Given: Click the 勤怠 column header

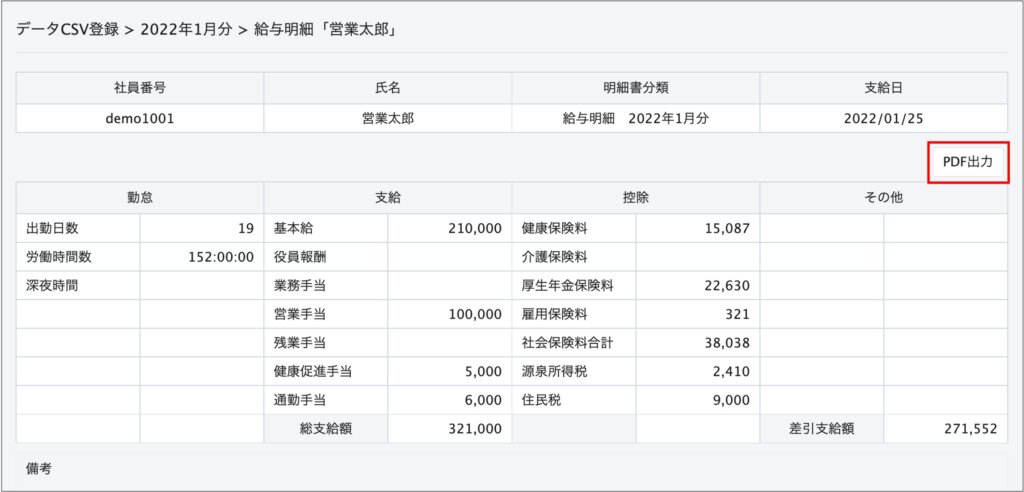Looking at the screenshot, I should 140,198.
